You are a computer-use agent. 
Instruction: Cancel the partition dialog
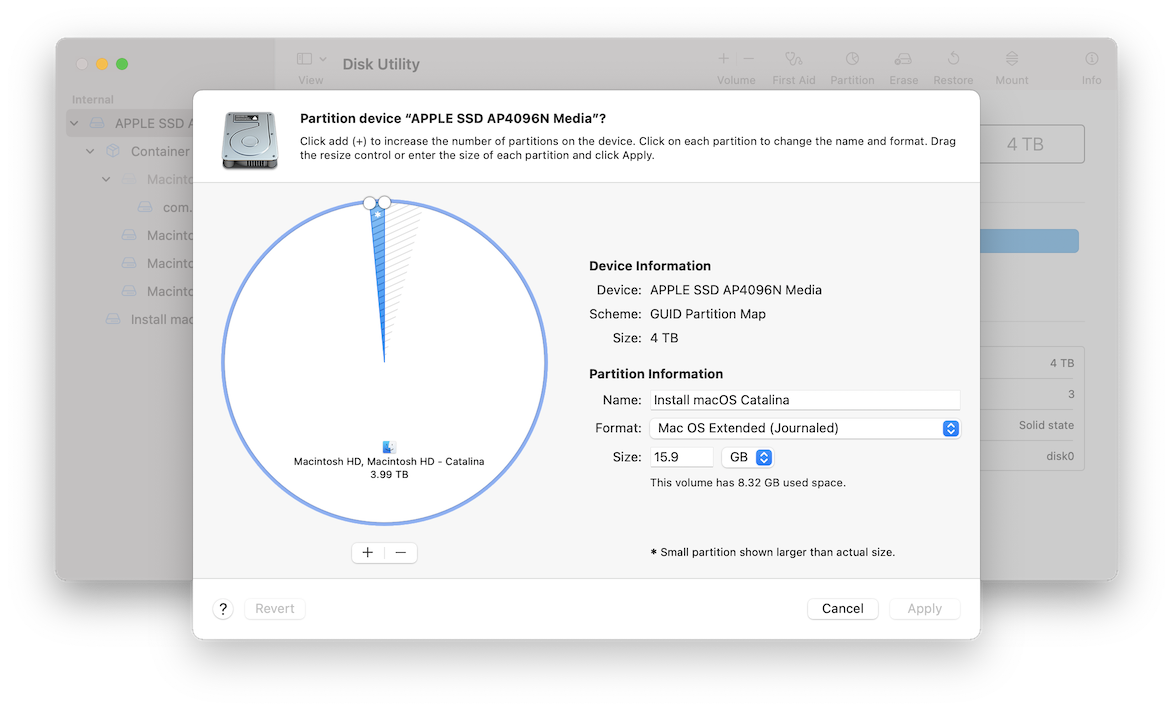(x=842, y=609)
